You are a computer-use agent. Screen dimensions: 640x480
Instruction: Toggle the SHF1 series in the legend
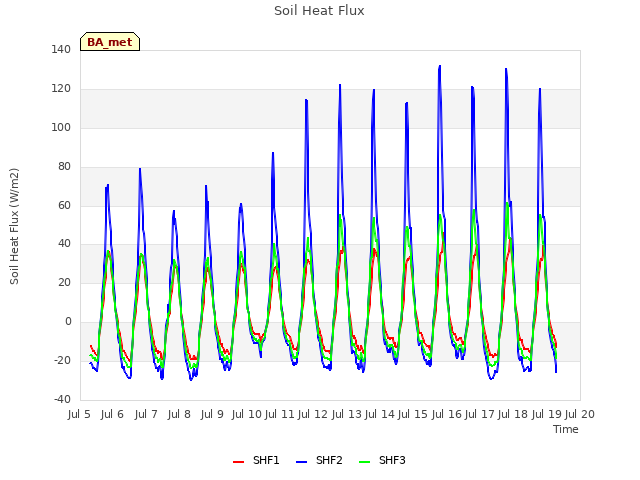tap(256, 460)
